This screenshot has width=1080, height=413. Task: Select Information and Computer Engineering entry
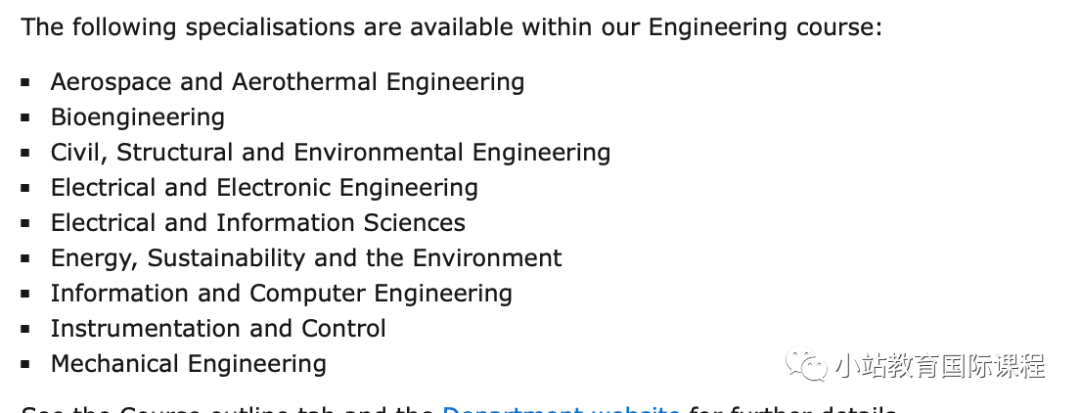point(282,293)
